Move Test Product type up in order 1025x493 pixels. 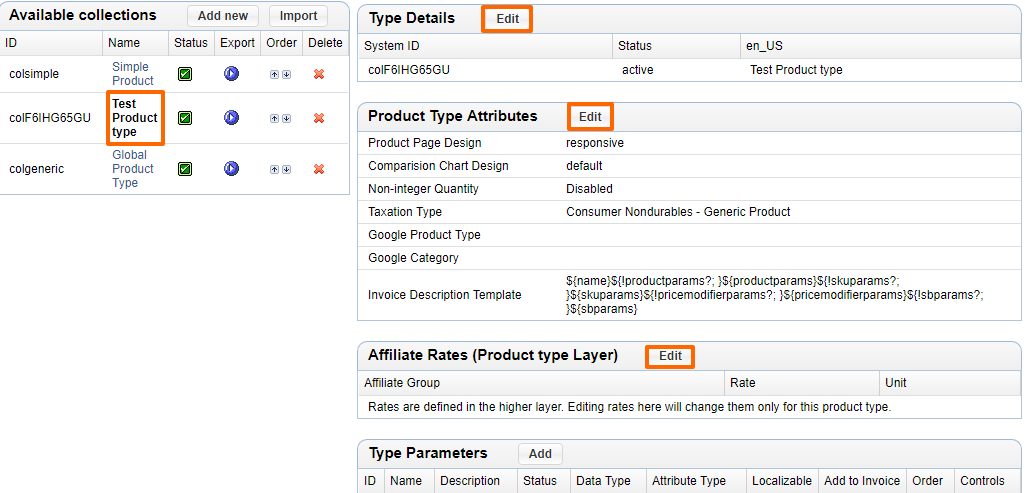point(275,118)
